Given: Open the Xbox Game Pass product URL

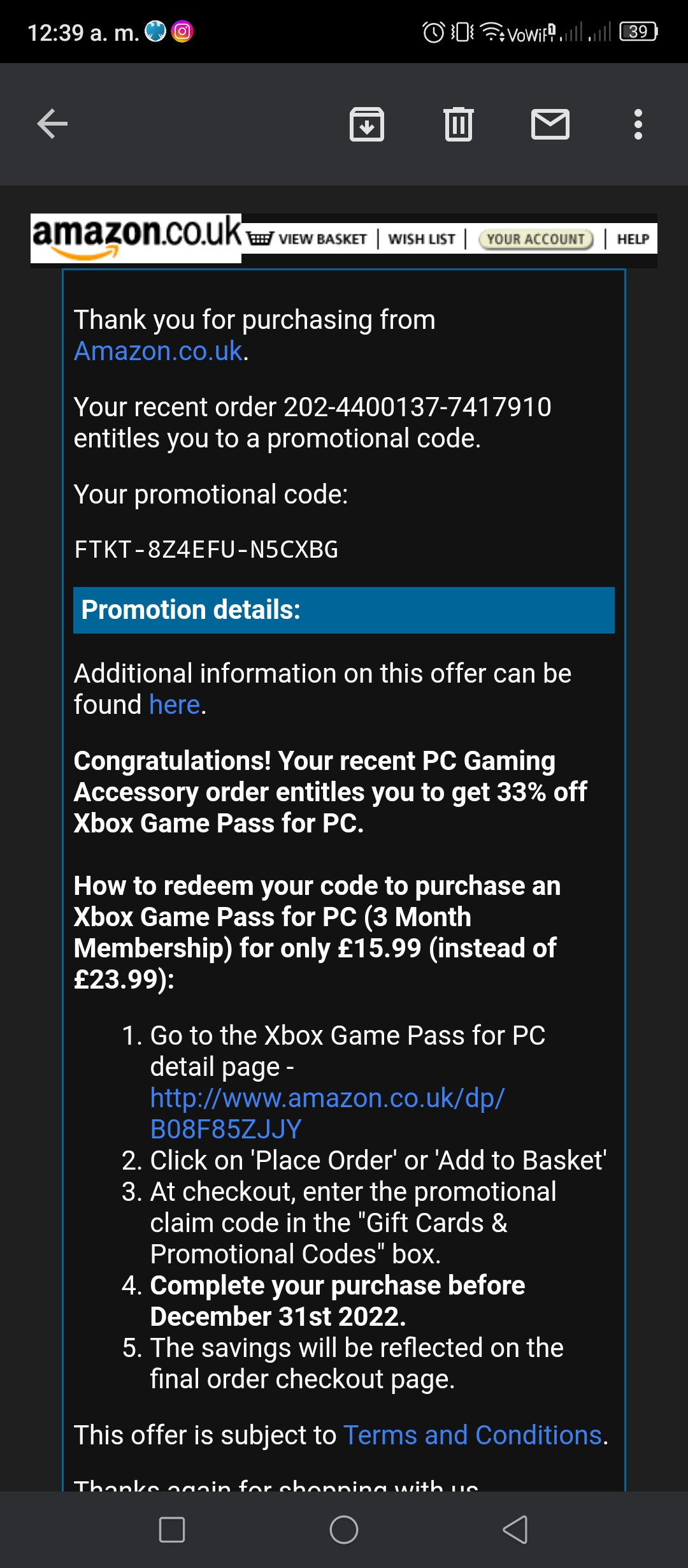Looking at the screenshot, I should 327,1114.
